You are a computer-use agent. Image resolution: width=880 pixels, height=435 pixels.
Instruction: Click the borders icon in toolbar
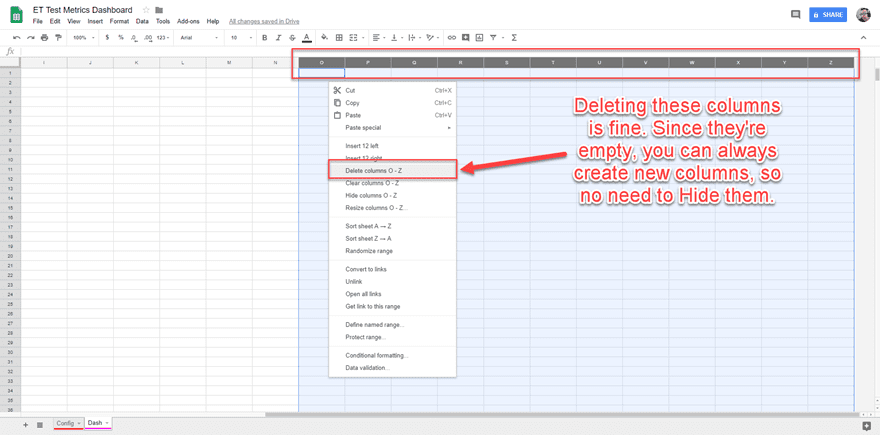[339, 38]
